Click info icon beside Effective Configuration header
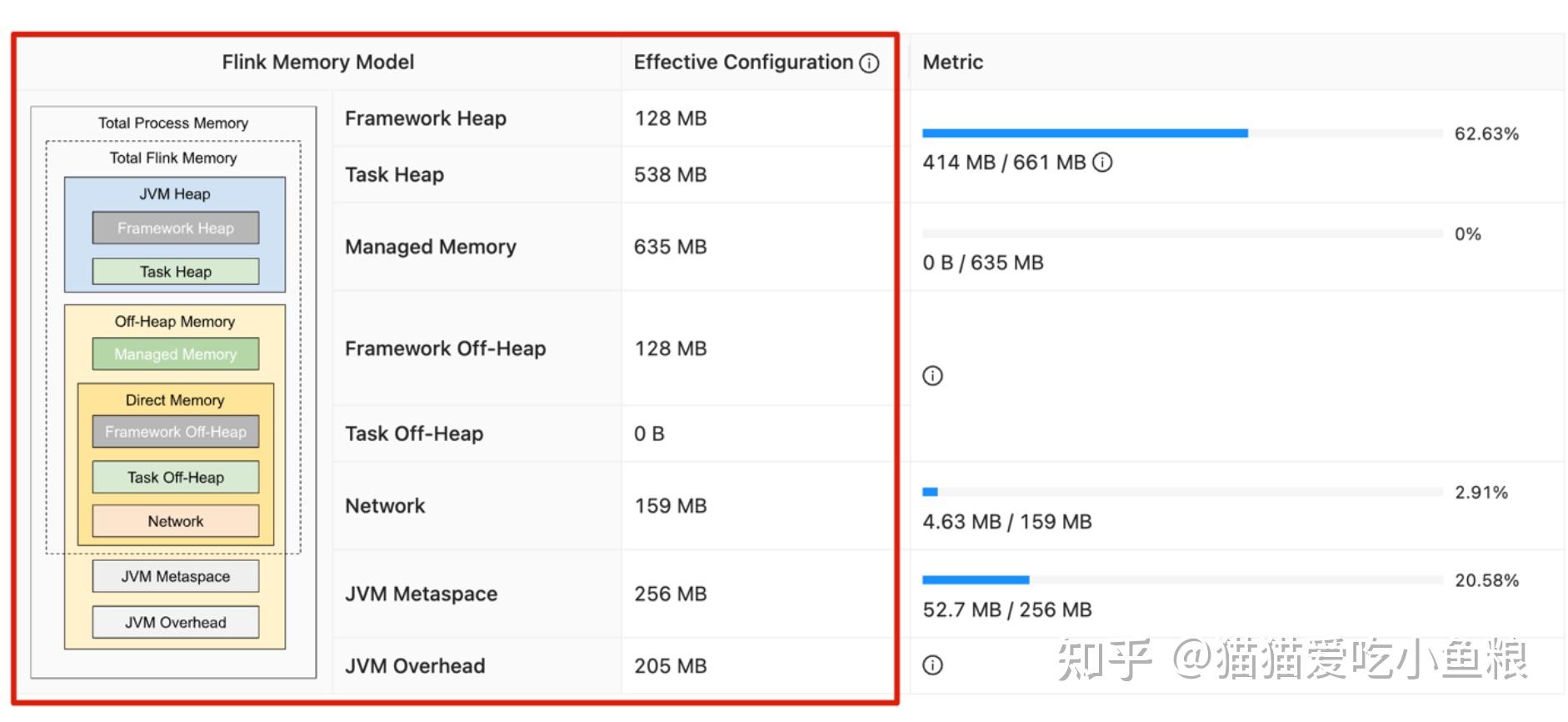Screen dimensions: 1568x722 pos(869,63)
